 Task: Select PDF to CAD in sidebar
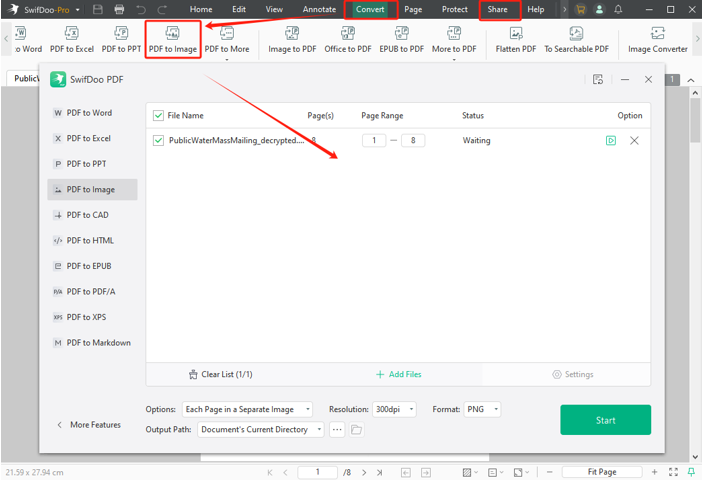pos(92,215)
